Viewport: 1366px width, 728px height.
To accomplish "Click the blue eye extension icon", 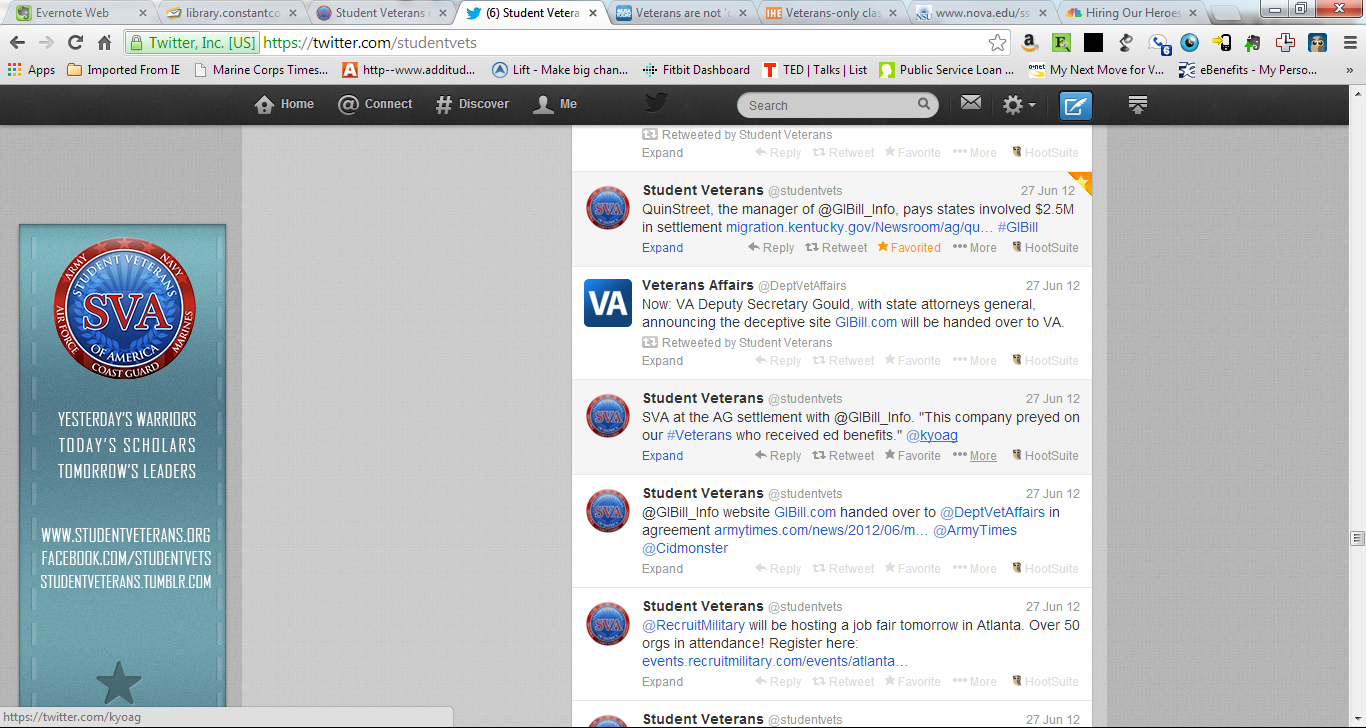I will (1189, 43).
